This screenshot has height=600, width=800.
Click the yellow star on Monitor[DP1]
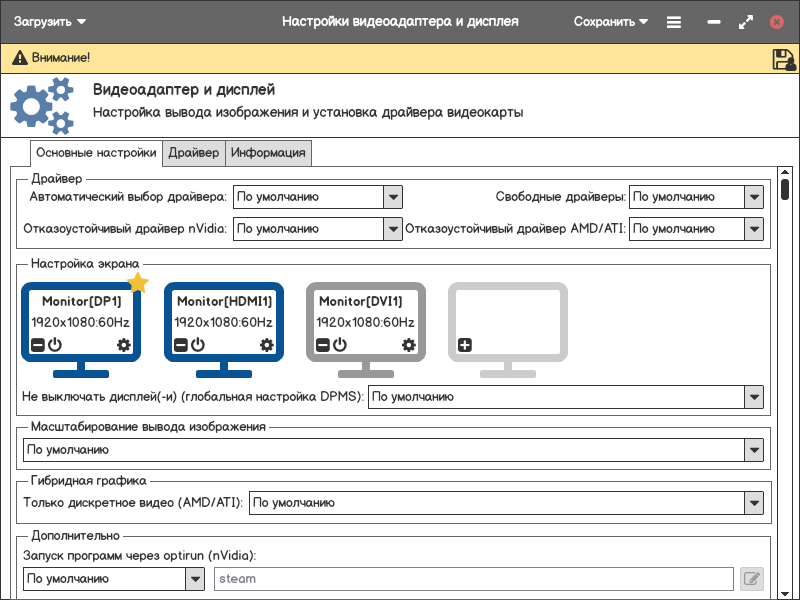[138, 284]
